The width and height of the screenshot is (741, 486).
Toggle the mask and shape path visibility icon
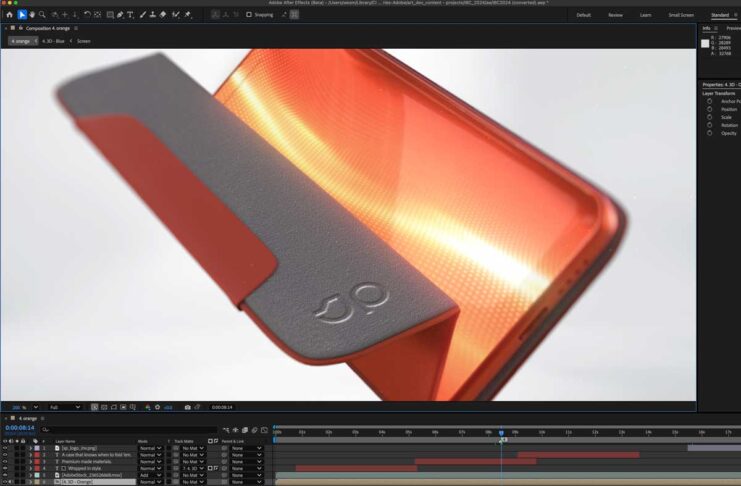pos(114,407)
